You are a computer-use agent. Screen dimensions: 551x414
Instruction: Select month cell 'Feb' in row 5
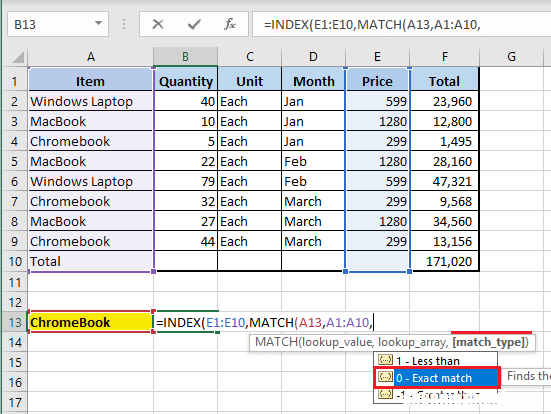(313, 161)
